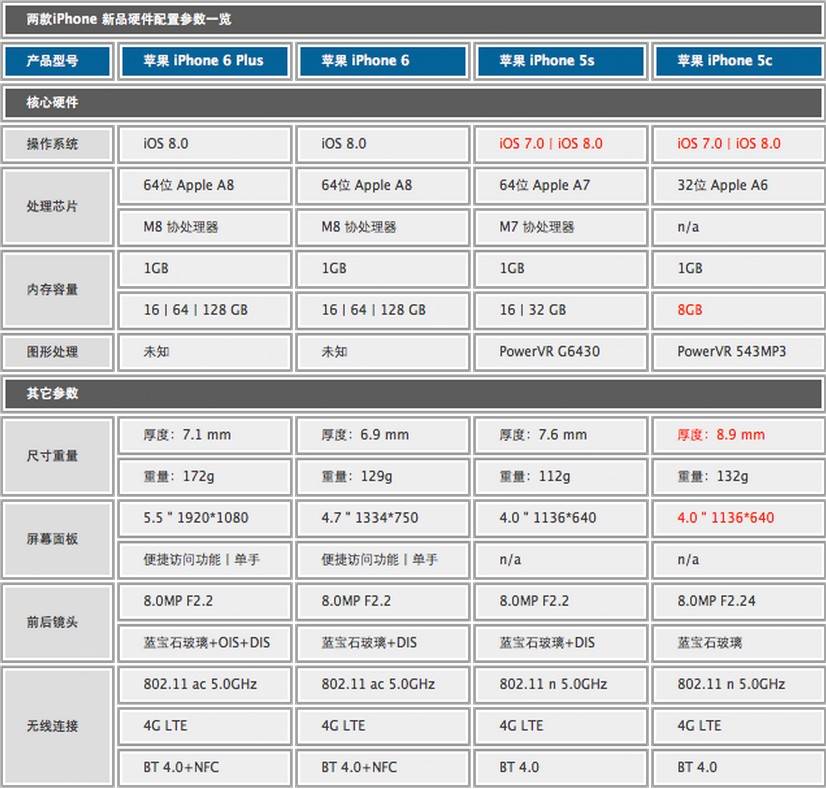Click the "核心硬件" section heading
Viewport: 826px width, 789px height.
click(x=52, y=102)
